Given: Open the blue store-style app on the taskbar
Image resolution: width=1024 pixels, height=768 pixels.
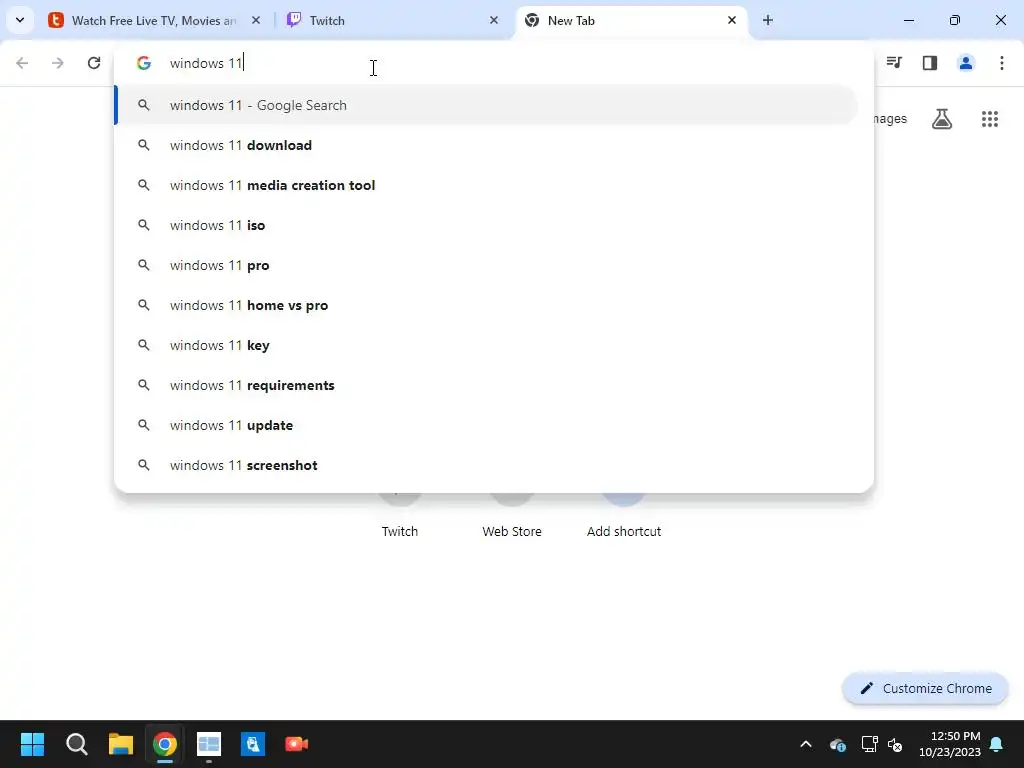Looking at the screenshot, I should tap(253, 744).
